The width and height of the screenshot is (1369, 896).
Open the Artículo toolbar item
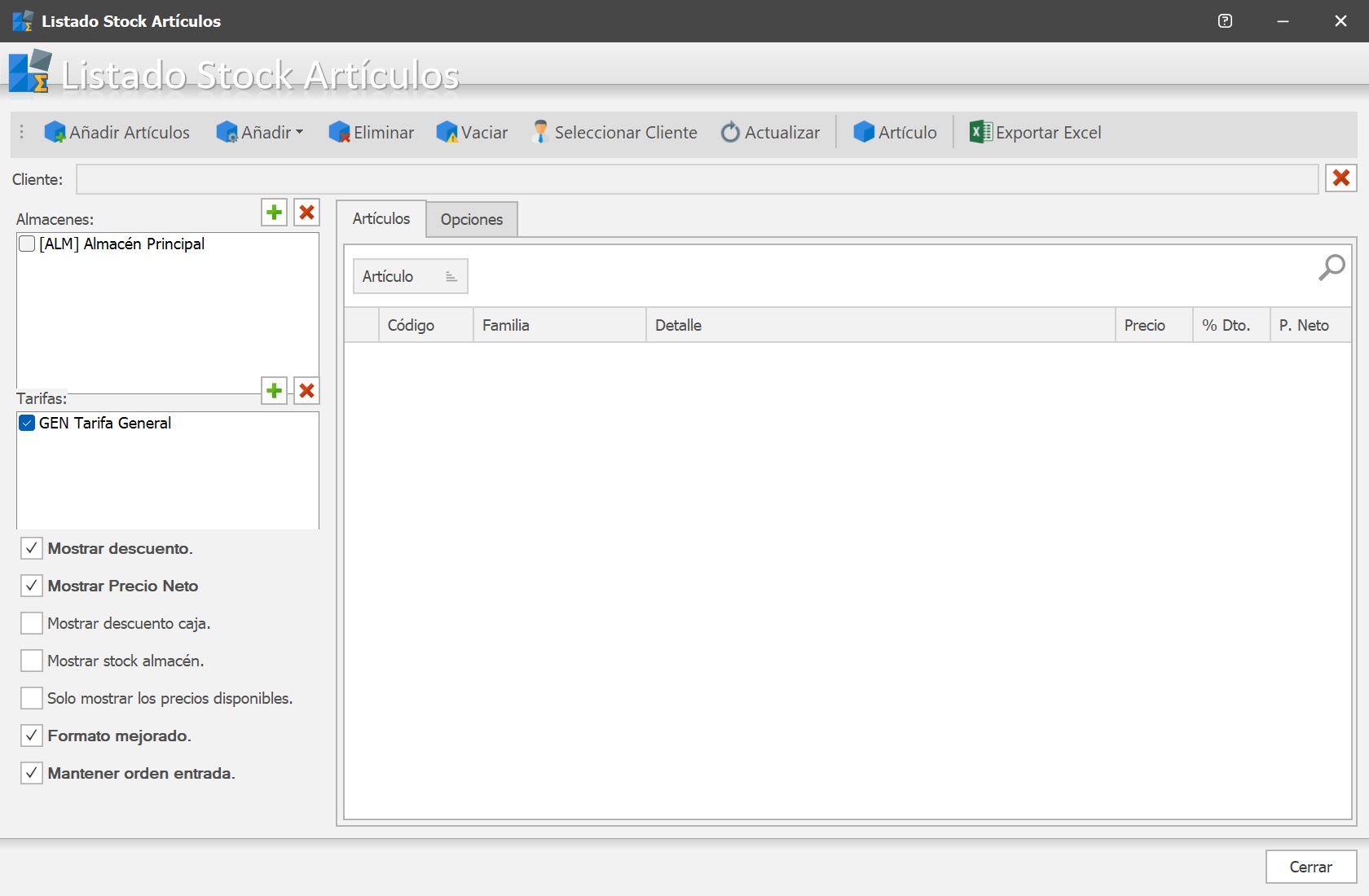[x=895, y=132]
